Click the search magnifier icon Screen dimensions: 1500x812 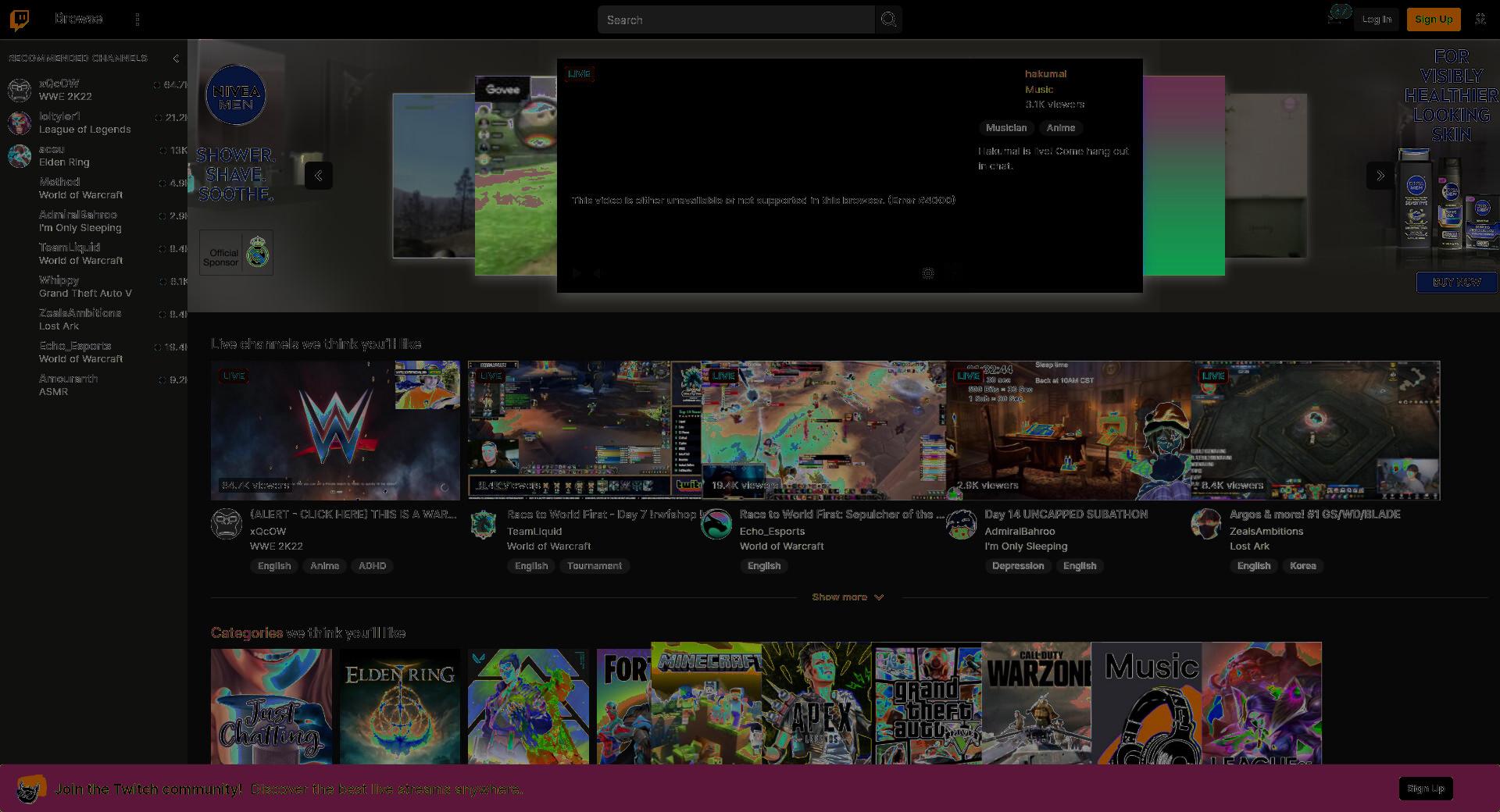pyautogui.click(x=888, y=20)
